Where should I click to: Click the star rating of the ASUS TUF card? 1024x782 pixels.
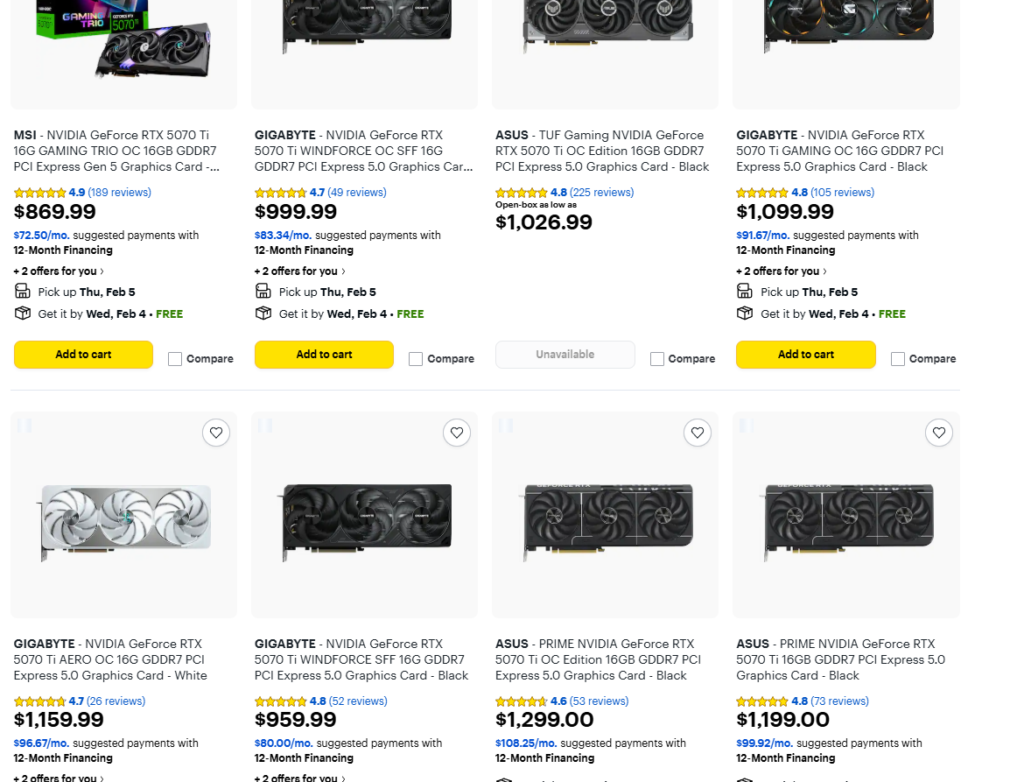[521, 193]
